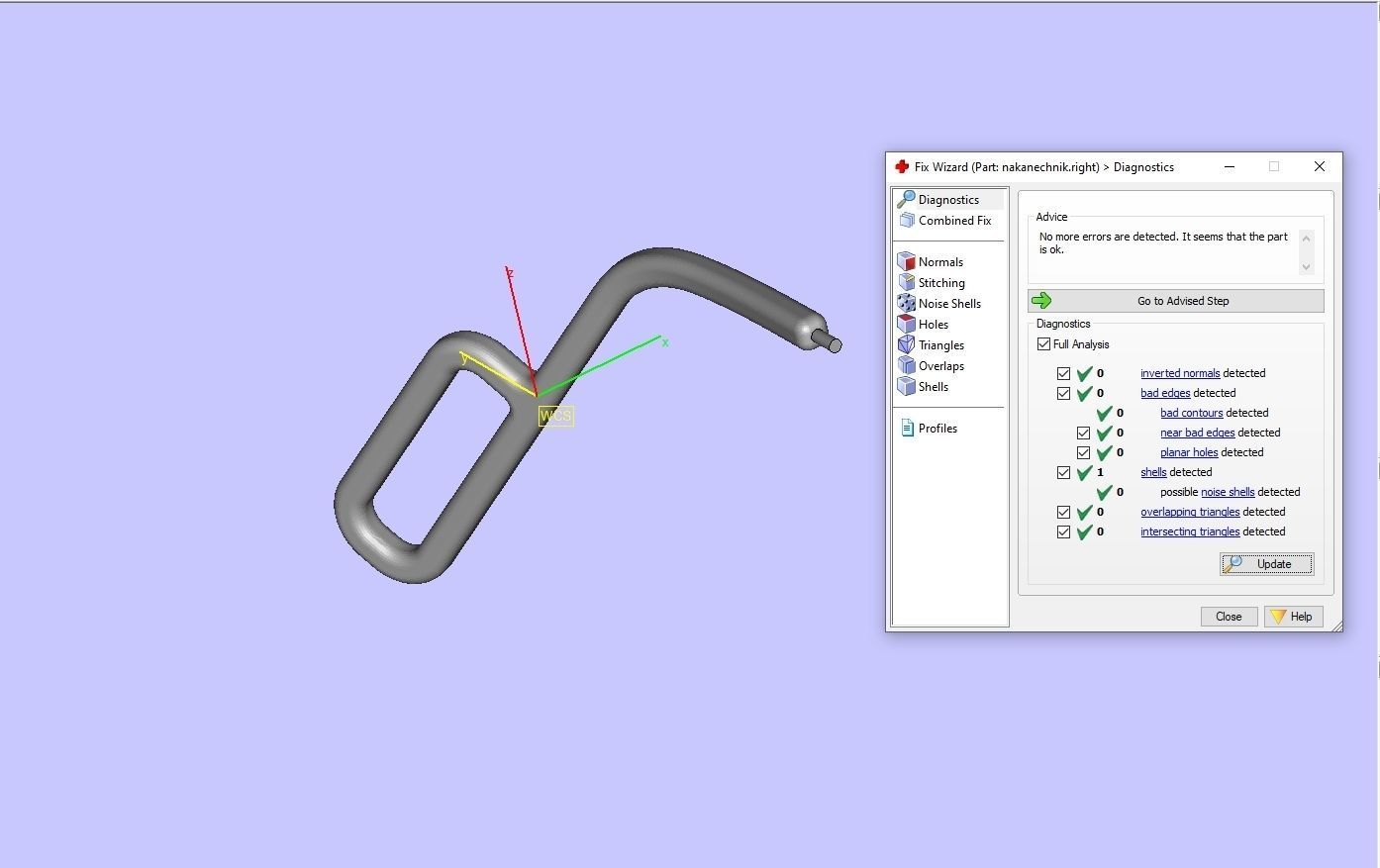Open the Diagnostics page in Fix Wizard sidebar

[x=948, y=200]
